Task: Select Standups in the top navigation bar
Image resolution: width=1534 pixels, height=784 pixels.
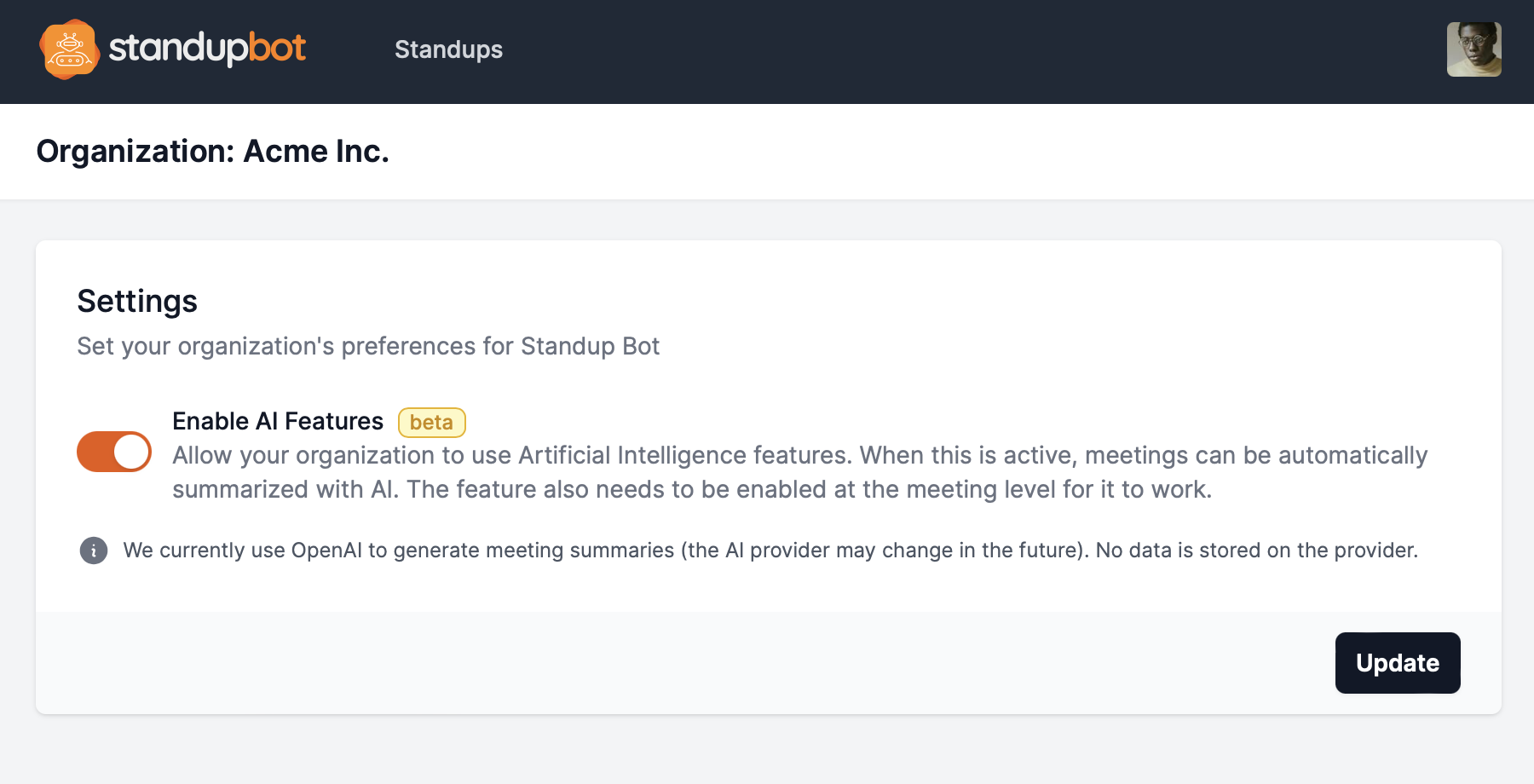Action: [x=448, y=50]
